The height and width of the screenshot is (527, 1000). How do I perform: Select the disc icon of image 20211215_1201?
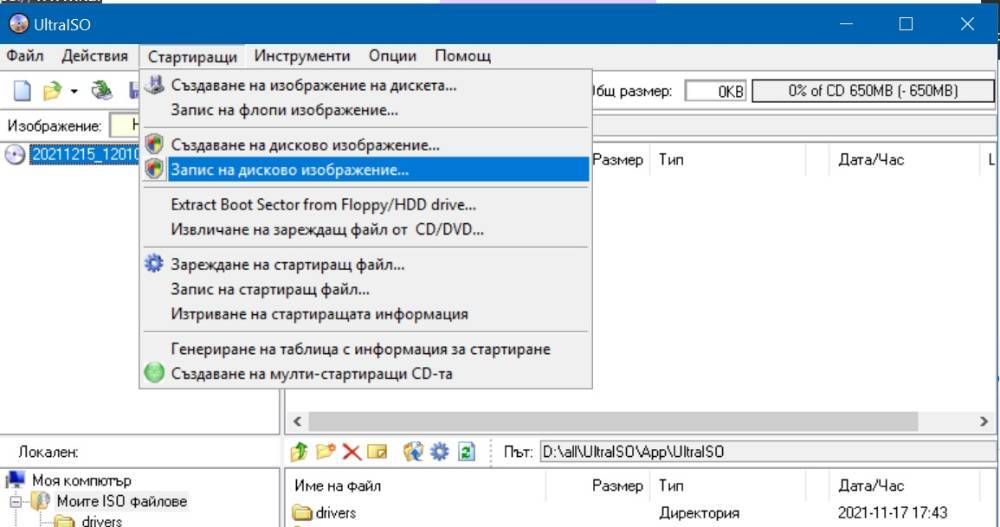(x=15, y=154)
